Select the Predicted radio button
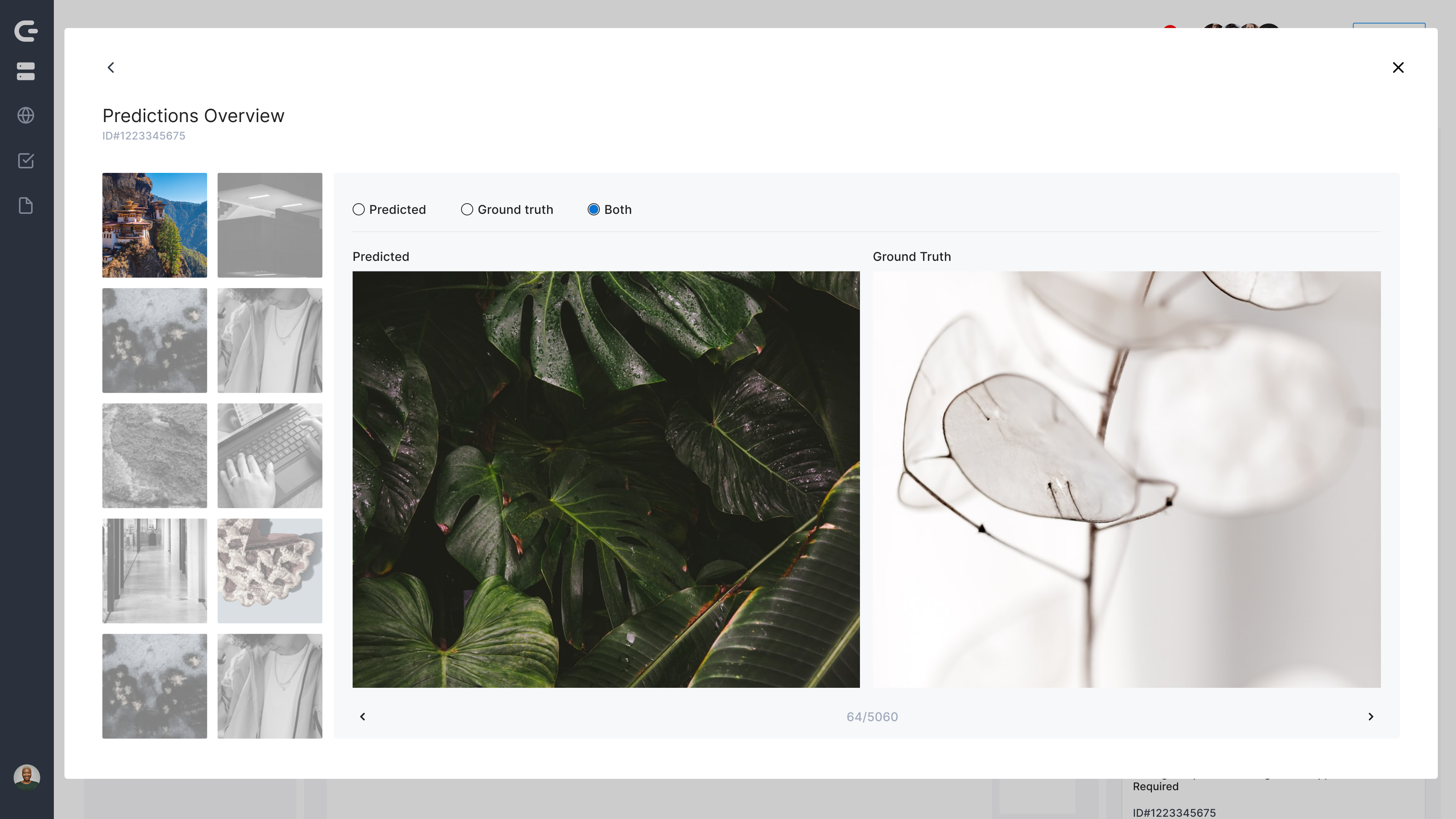This screenshot has height=819, width=1456. click(x=358, y=209)
